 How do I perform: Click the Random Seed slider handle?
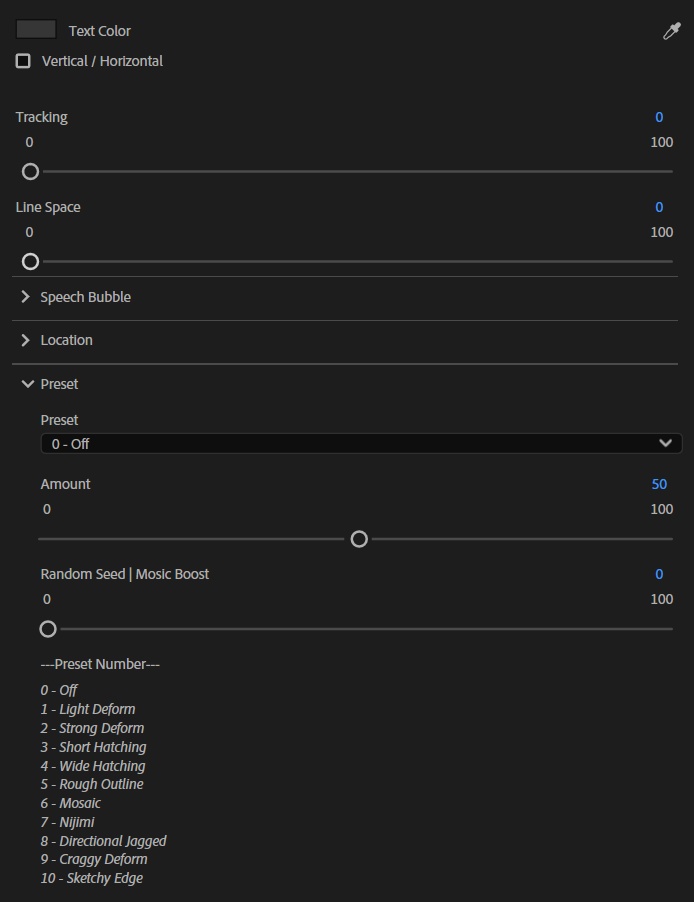(x=48, y=629)
